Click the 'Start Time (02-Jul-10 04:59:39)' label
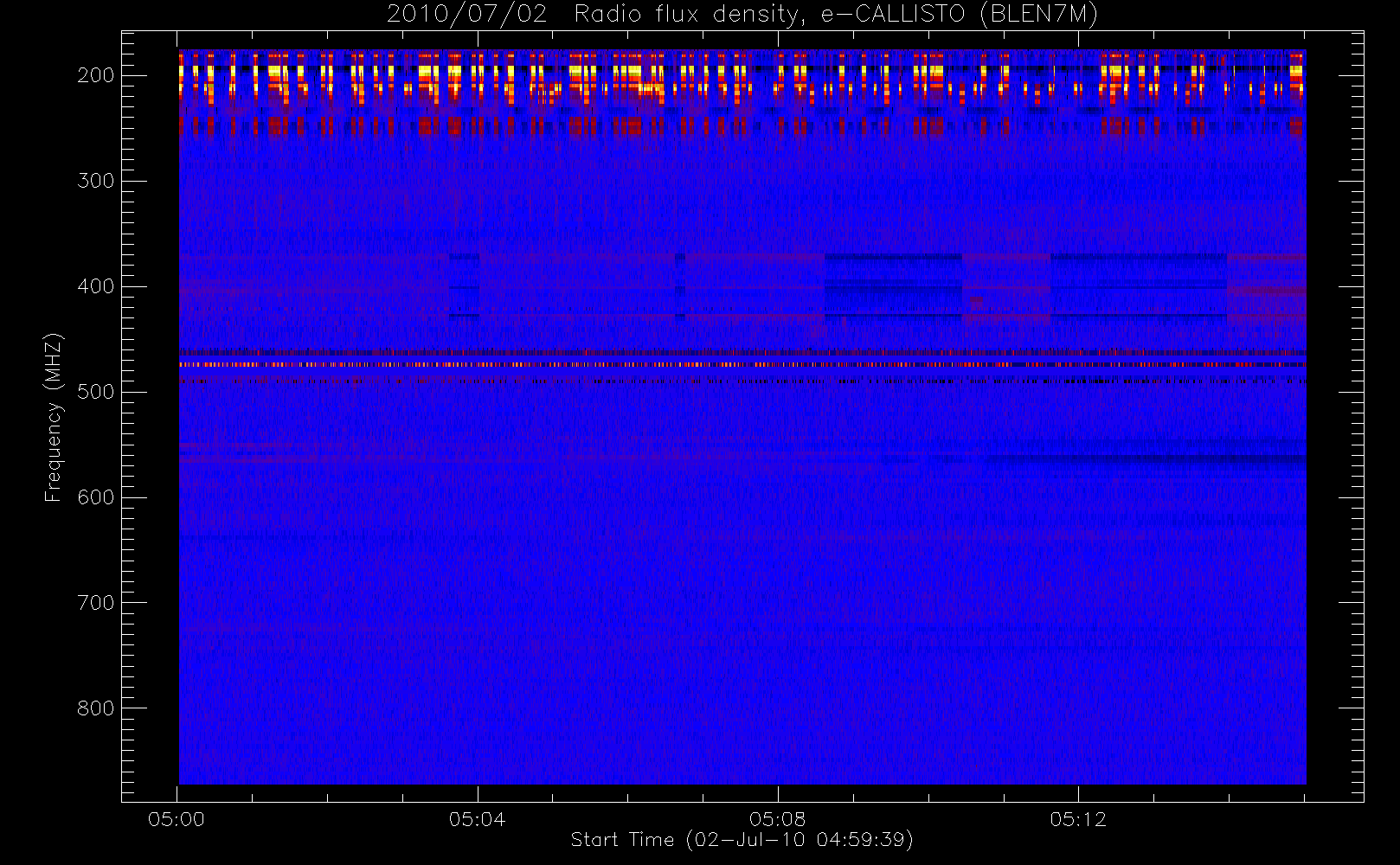 pos(742,839)
